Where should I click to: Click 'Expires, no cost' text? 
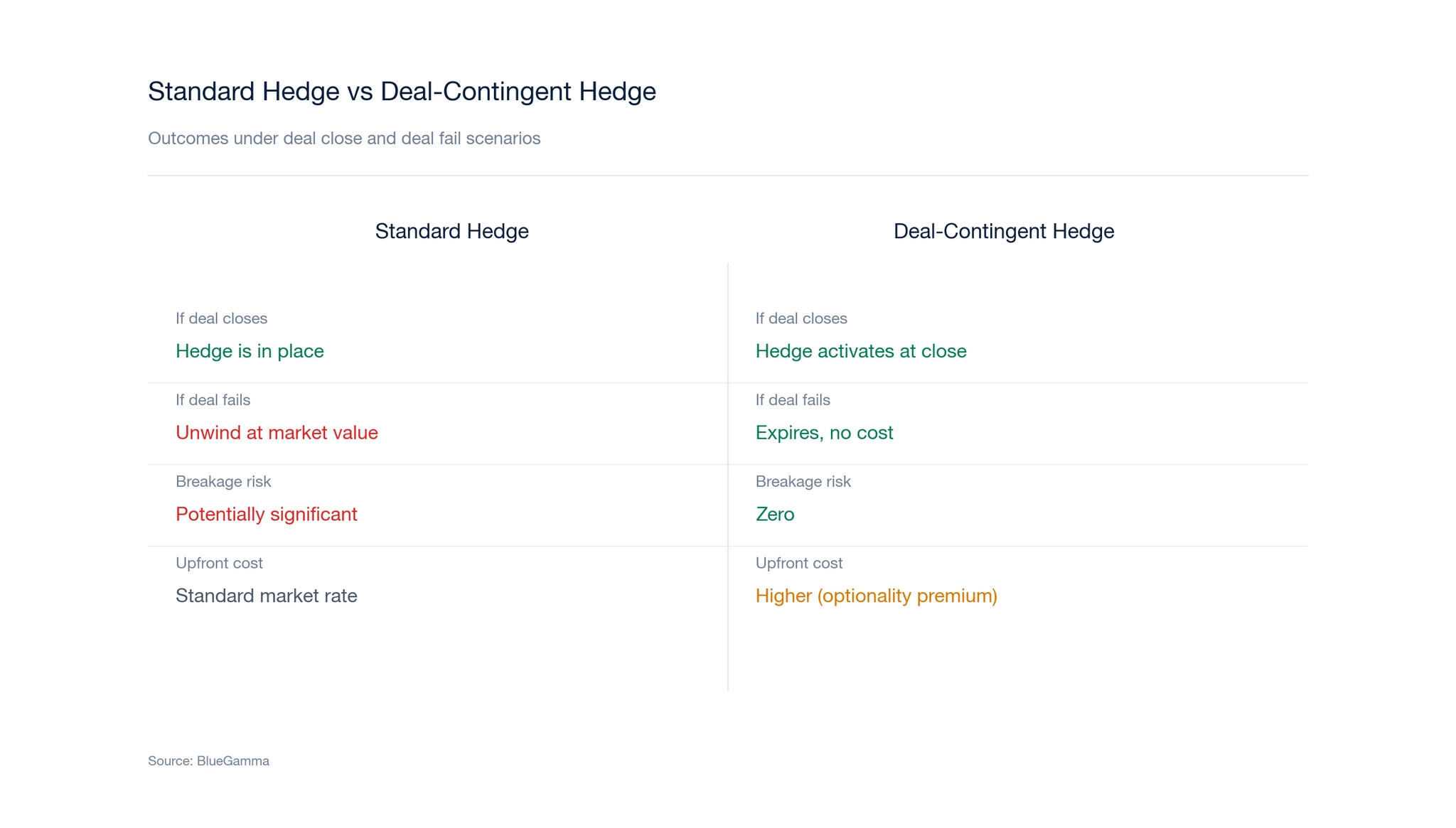(825, 432)
